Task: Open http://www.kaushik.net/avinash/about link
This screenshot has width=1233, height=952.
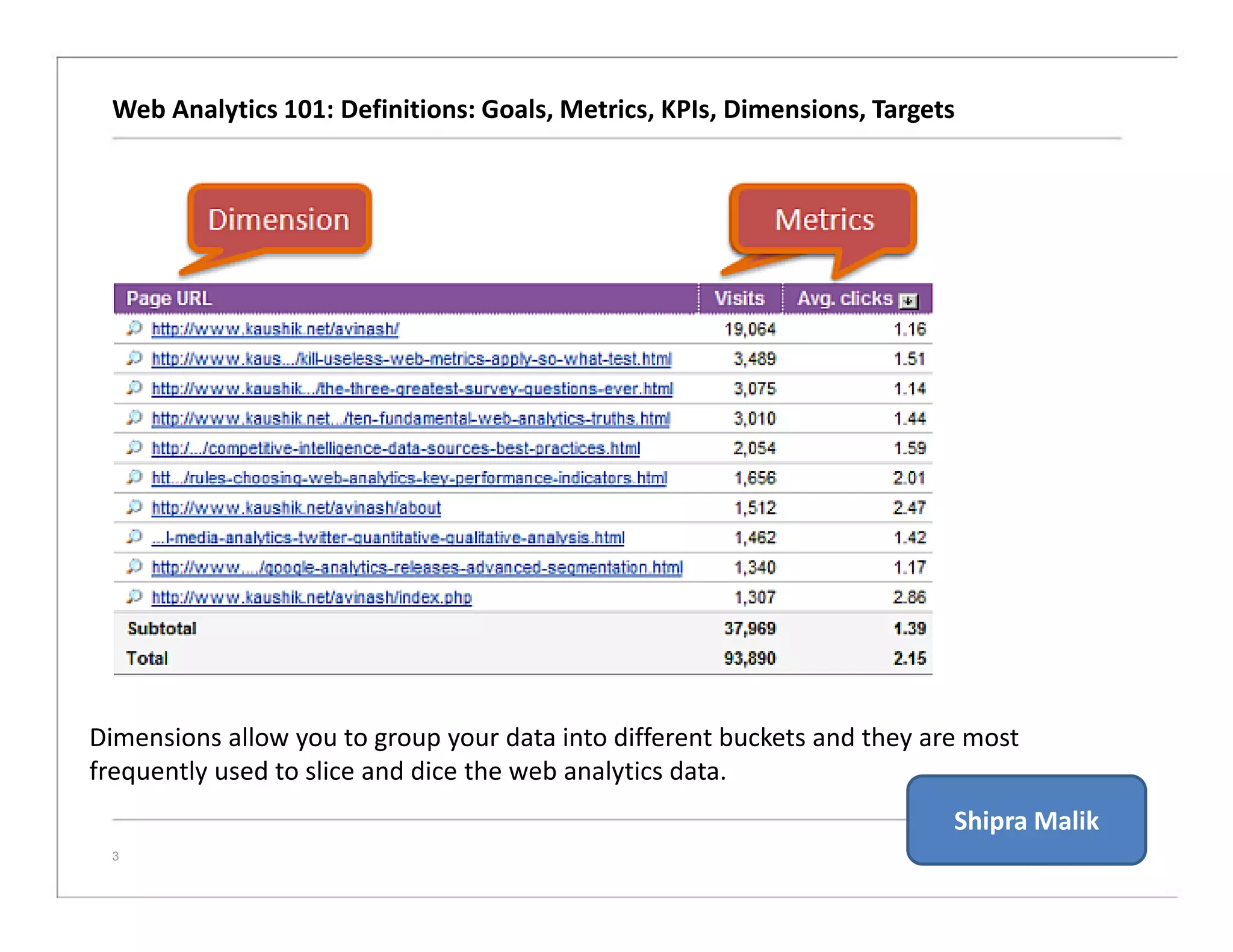Action: [x=296, y=508]
